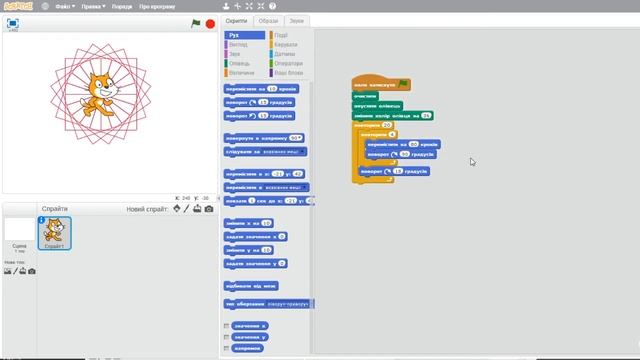The height and width of the screenshot is (360, 640).
Task: Take a new backdrop from camera
Action: point(32,271)
